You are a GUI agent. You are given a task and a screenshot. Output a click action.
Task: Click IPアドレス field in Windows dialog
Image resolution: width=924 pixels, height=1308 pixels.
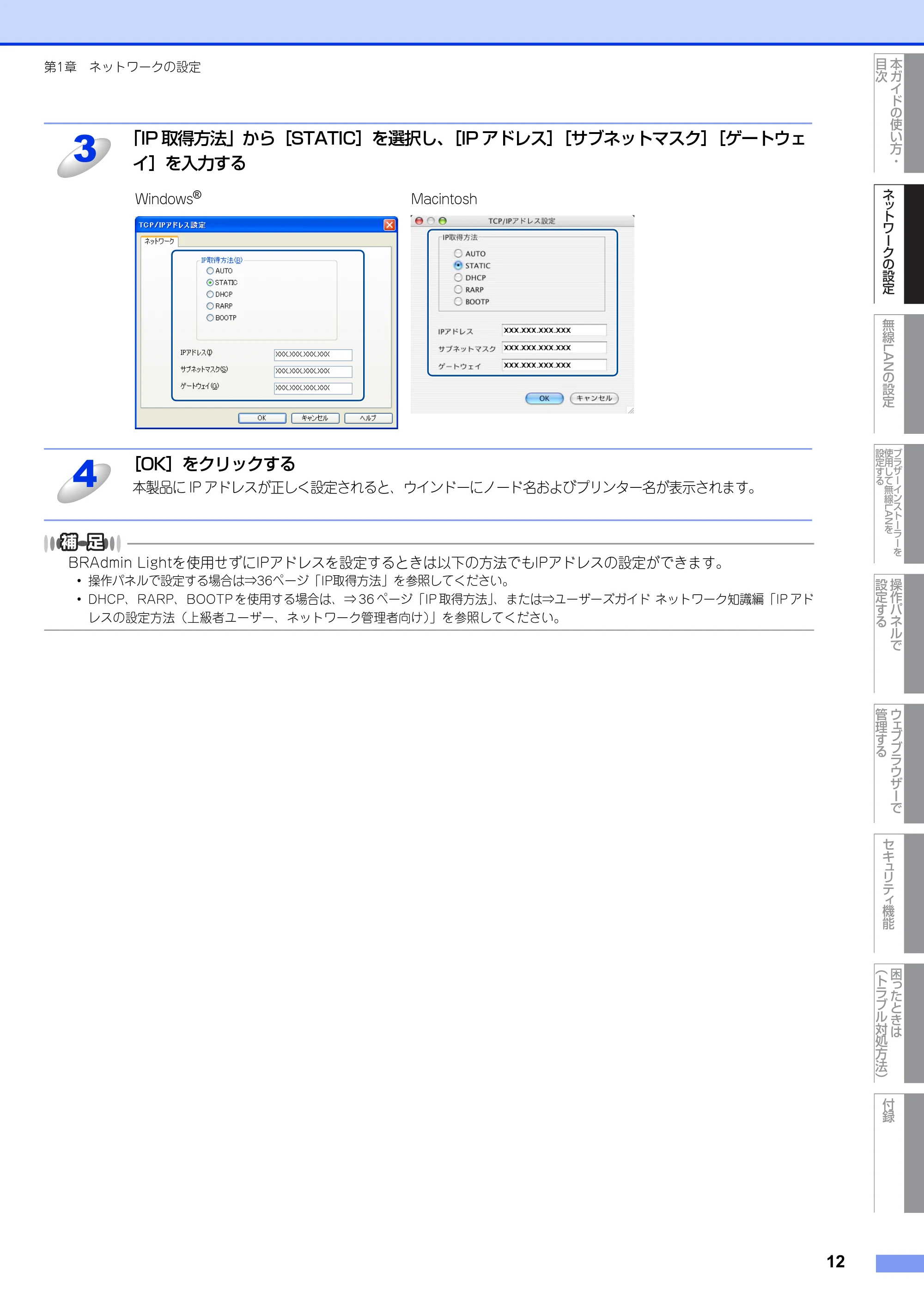(x=313, y=355)
